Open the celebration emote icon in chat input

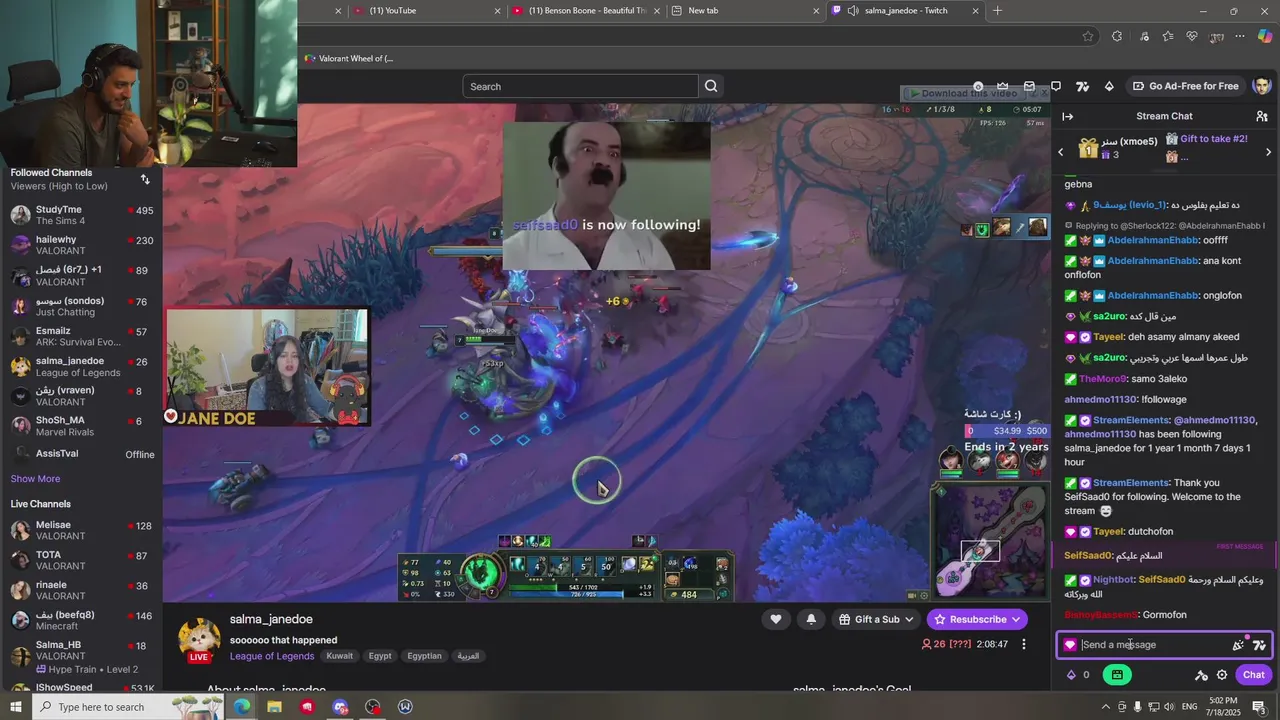point(1238,645)
